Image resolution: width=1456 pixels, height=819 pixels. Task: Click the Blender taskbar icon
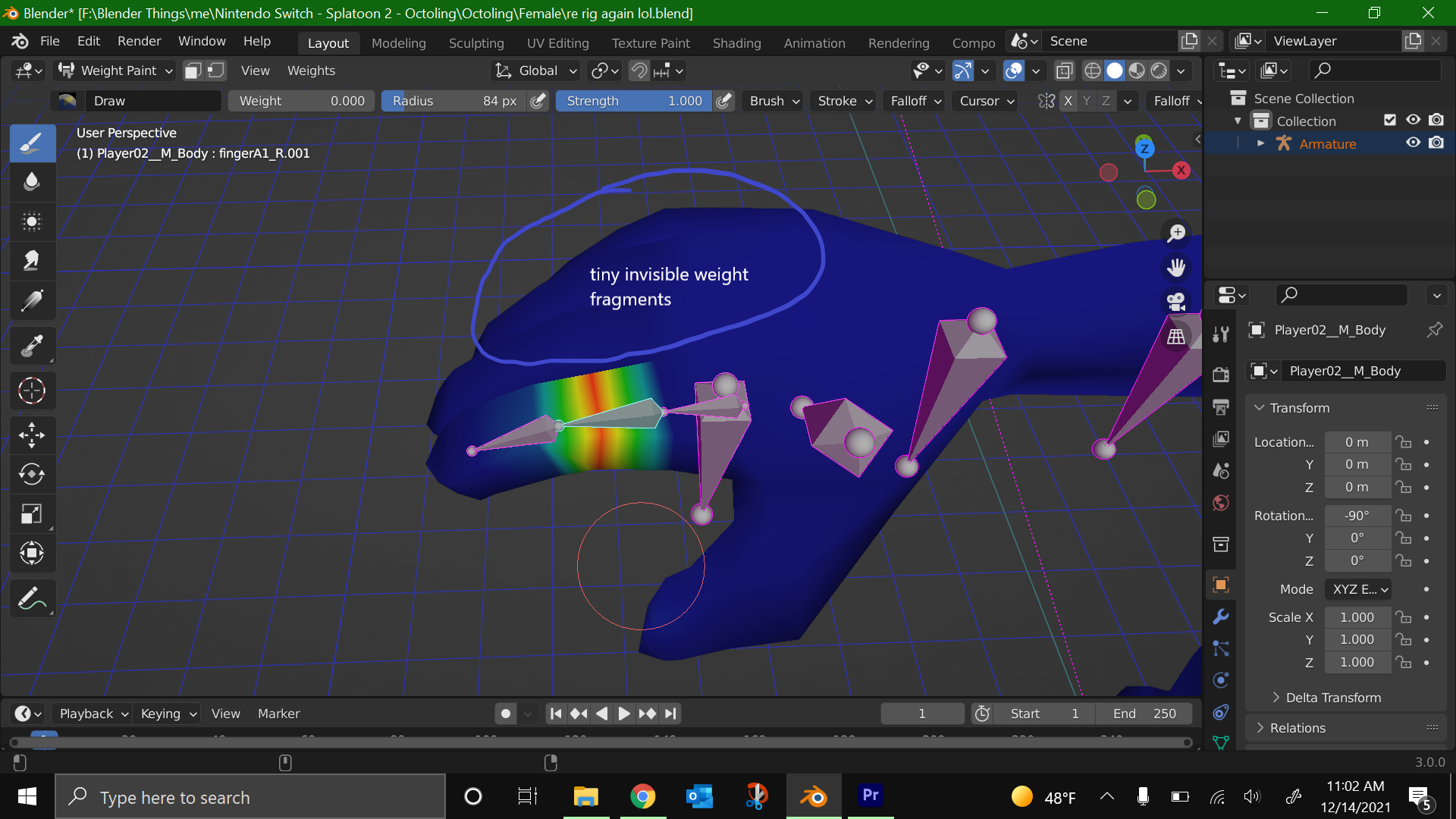[x=814, y=797]
